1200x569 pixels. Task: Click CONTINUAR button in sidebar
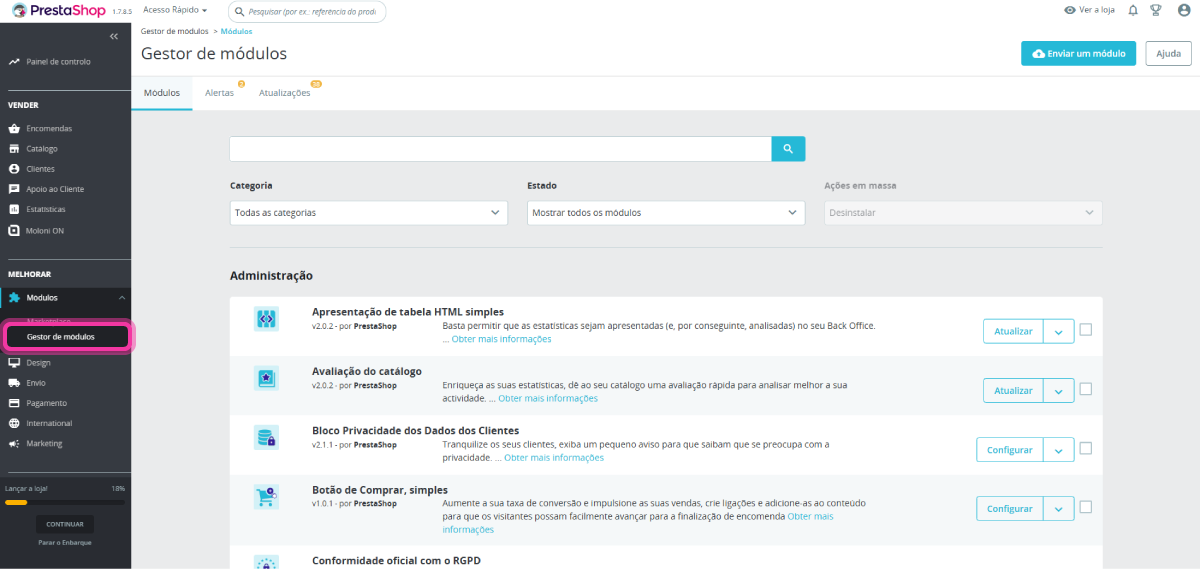click(65, 524)
